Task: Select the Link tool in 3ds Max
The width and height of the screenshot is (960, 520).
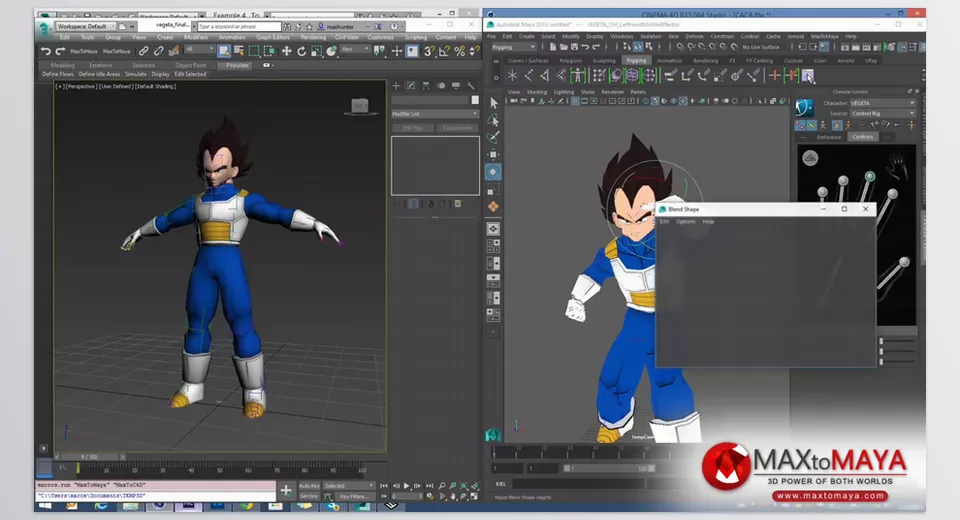Action: 143,51
